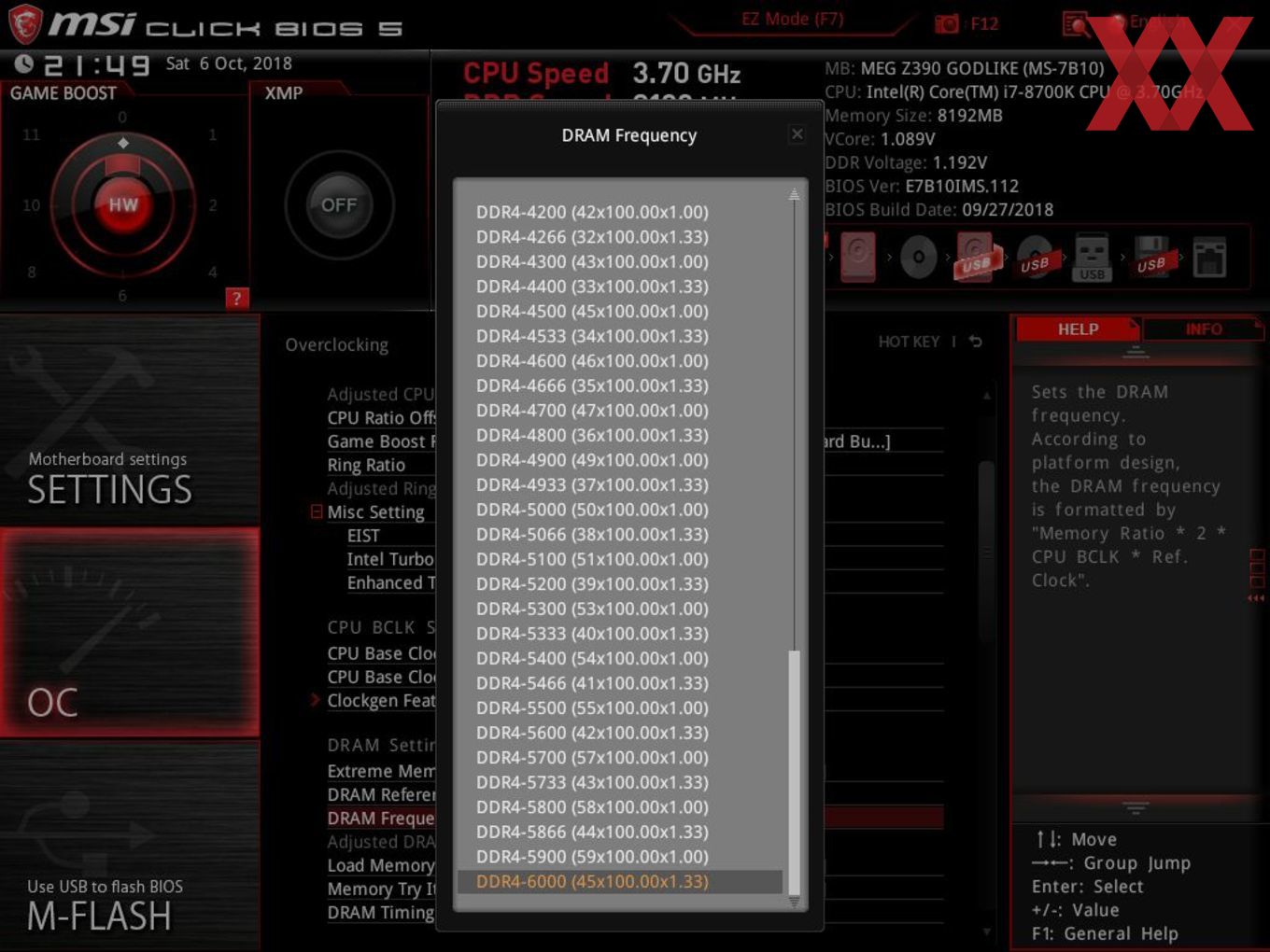Close the DRAM Frequency dialog
The image size is (1270, 952).
pos(797,134)
